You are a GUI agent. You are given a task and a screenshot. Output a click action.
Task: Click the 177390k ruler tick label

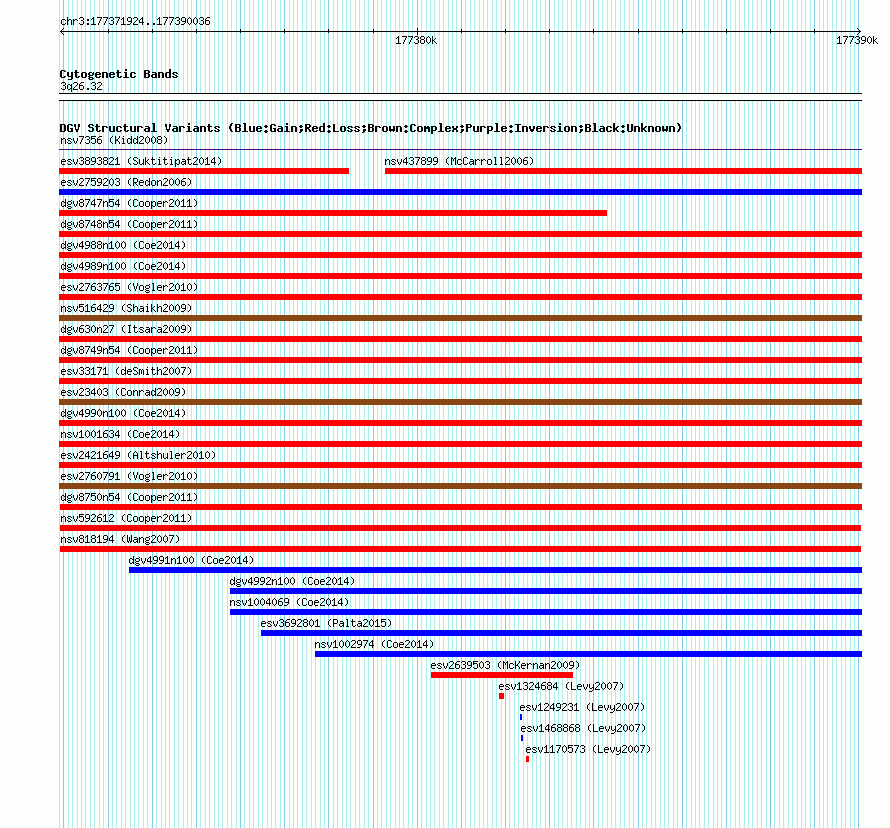(x=857, y=40)
